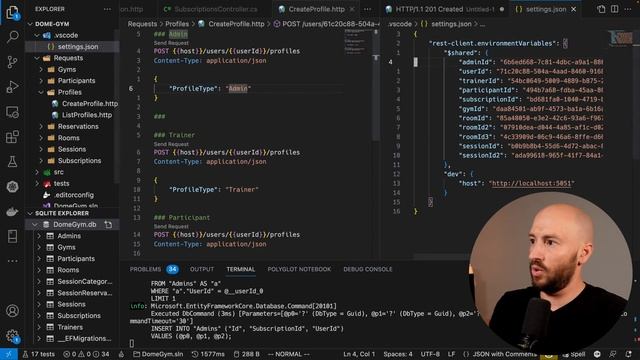Switch to the POLYGLOT NOTEBOOK tab
Screen dimensions: 640x360
click(x=299, y=269)
